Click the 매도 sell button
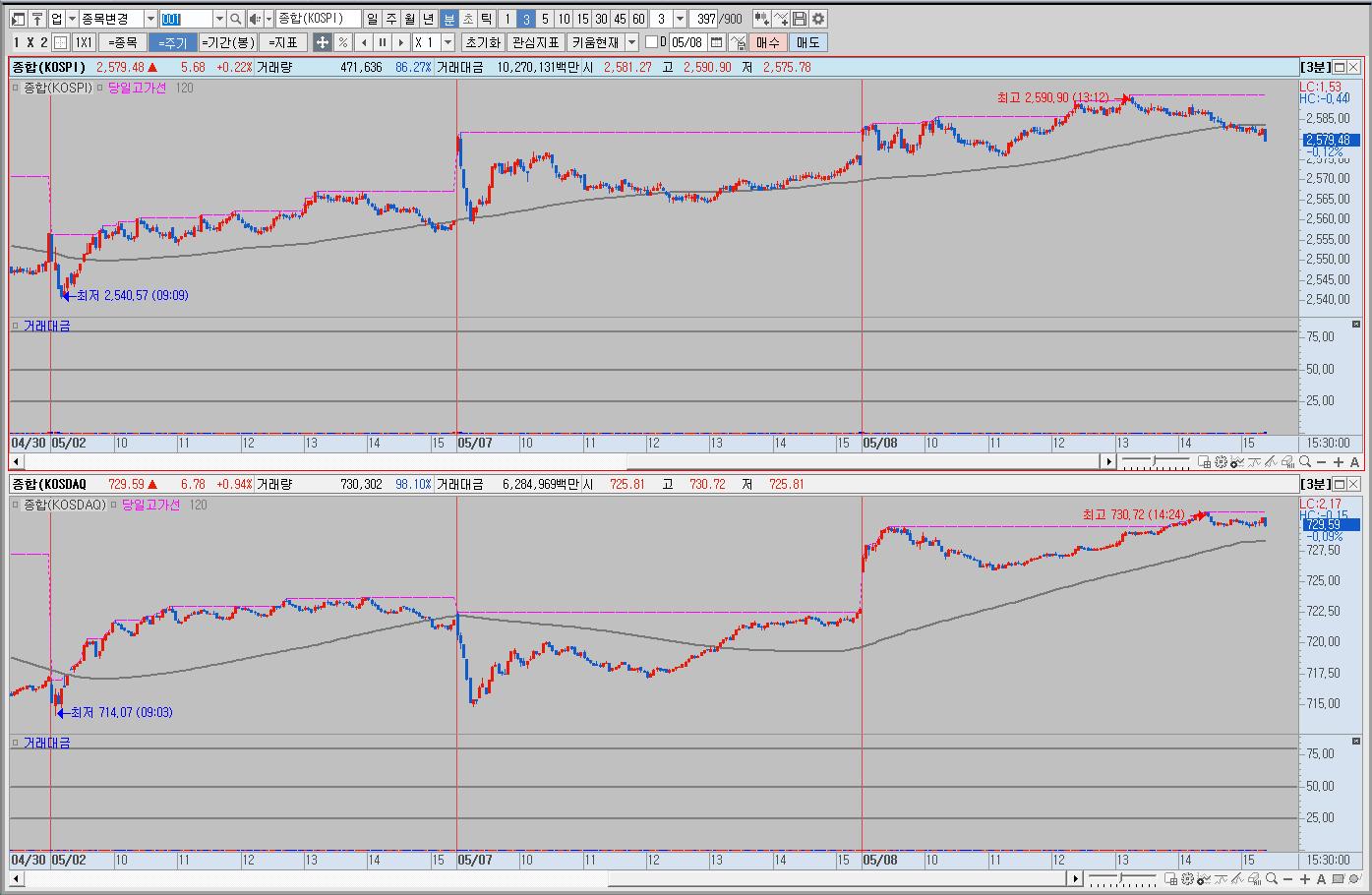The image size is (1372, 895). point(807,42)
